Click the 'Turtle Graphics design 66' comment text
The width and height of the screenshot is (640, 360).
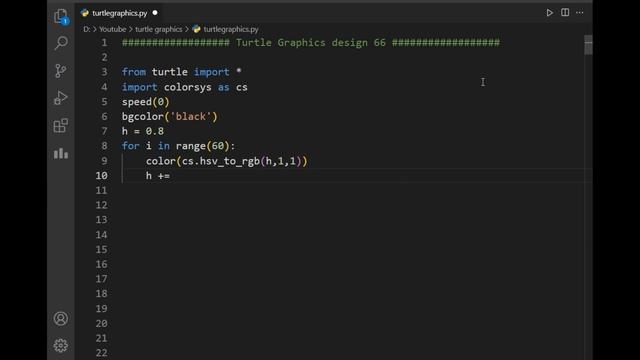[311, 42]
